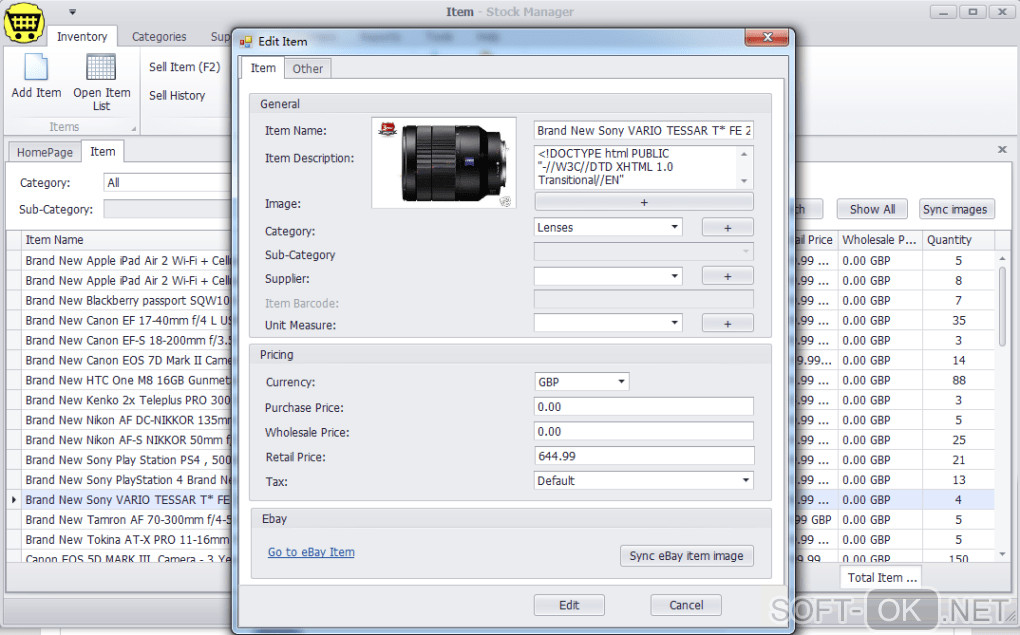Select the Item tab in Edit Item dialog
1020x635 pixels.
[x=263, y=68]
